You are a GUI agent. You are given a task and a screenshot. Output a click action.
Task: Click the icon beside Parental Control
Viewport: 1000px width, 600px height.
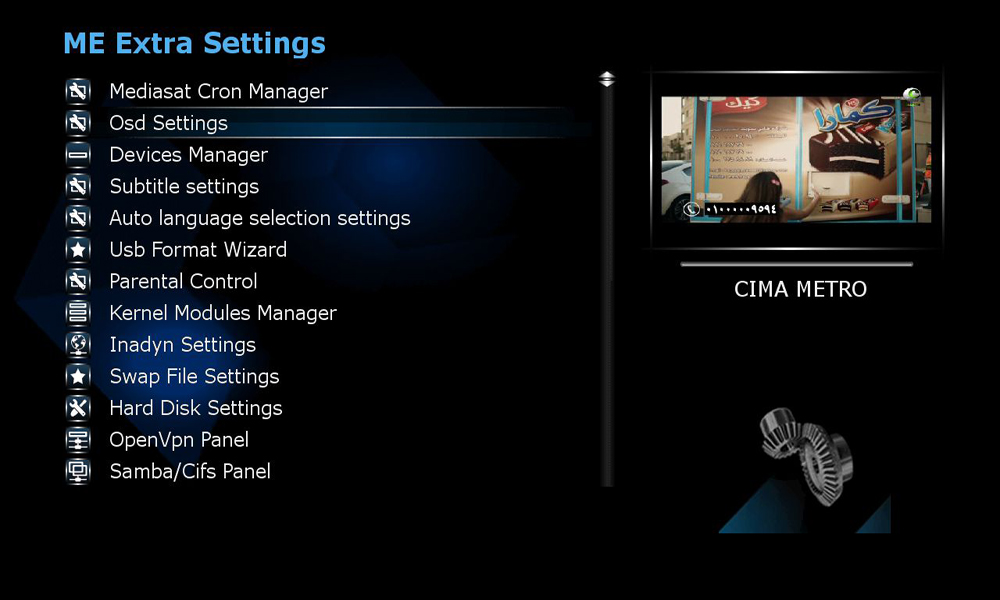tap(78, 281)
